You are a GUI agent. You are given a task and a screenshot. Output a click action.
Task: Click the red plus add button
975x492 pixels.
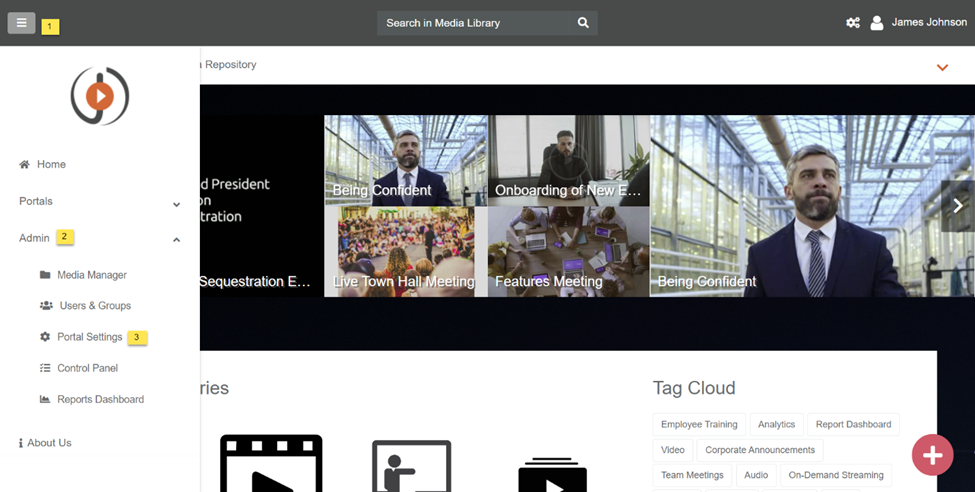932,455
